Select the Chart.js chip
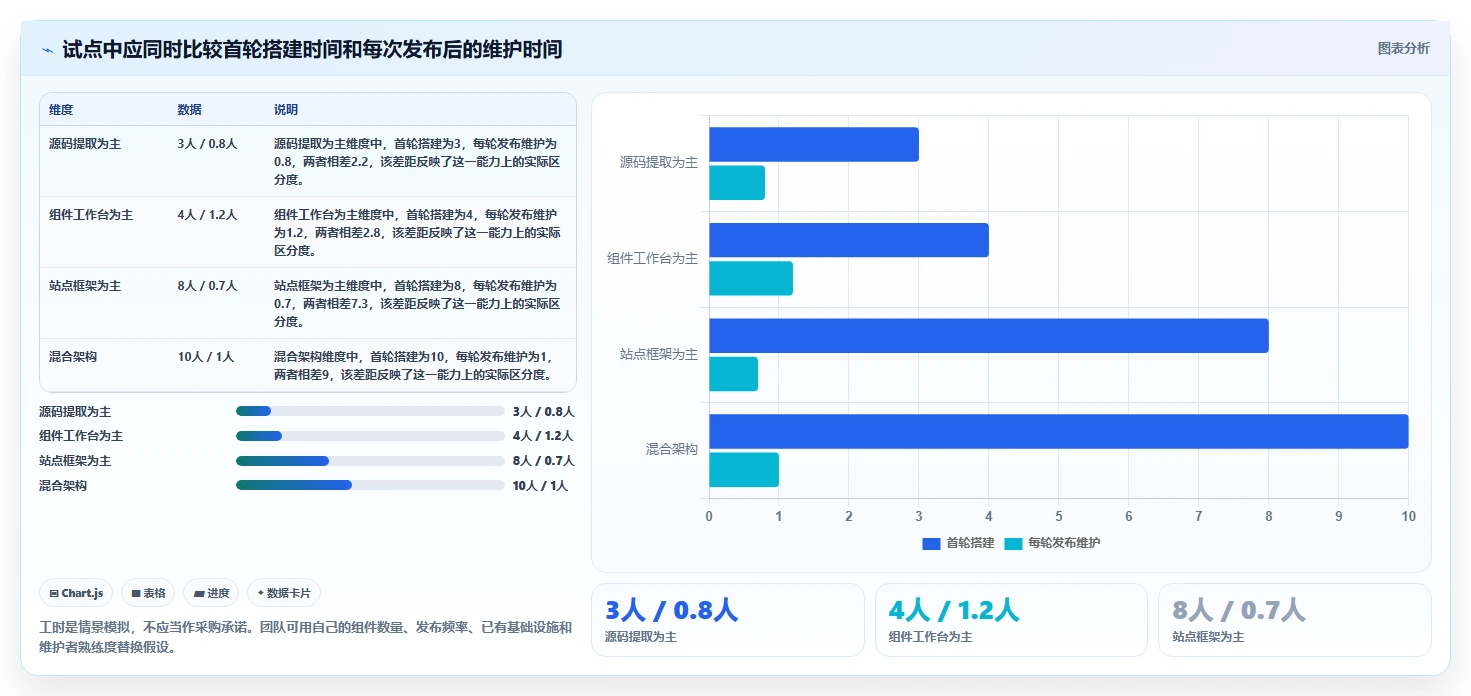 coord(77,593)
